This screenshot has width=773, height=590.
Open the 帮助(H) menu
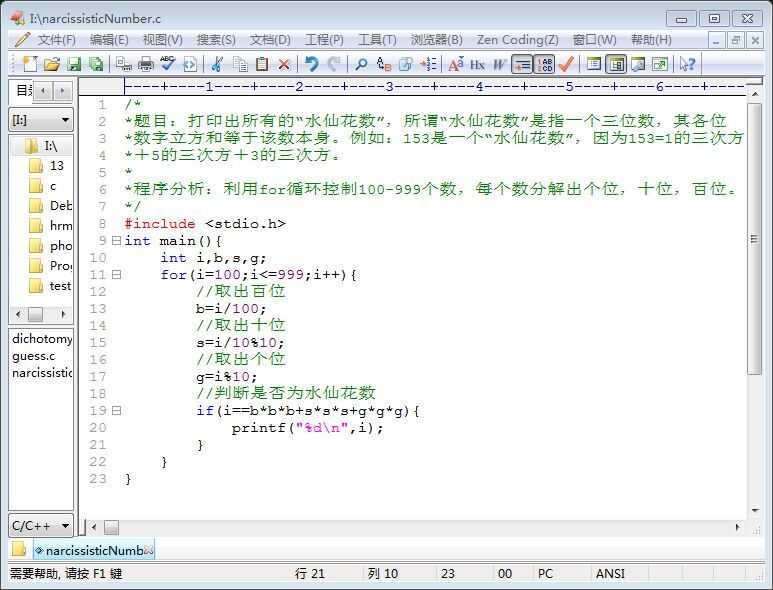click(651, 40)
